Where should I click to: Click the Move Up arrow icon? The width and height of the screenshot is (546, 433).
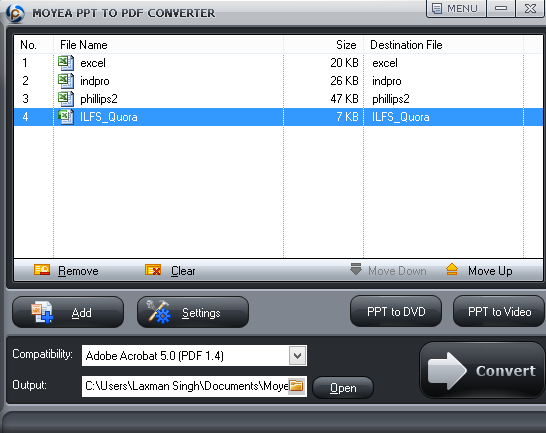[452, 270]
